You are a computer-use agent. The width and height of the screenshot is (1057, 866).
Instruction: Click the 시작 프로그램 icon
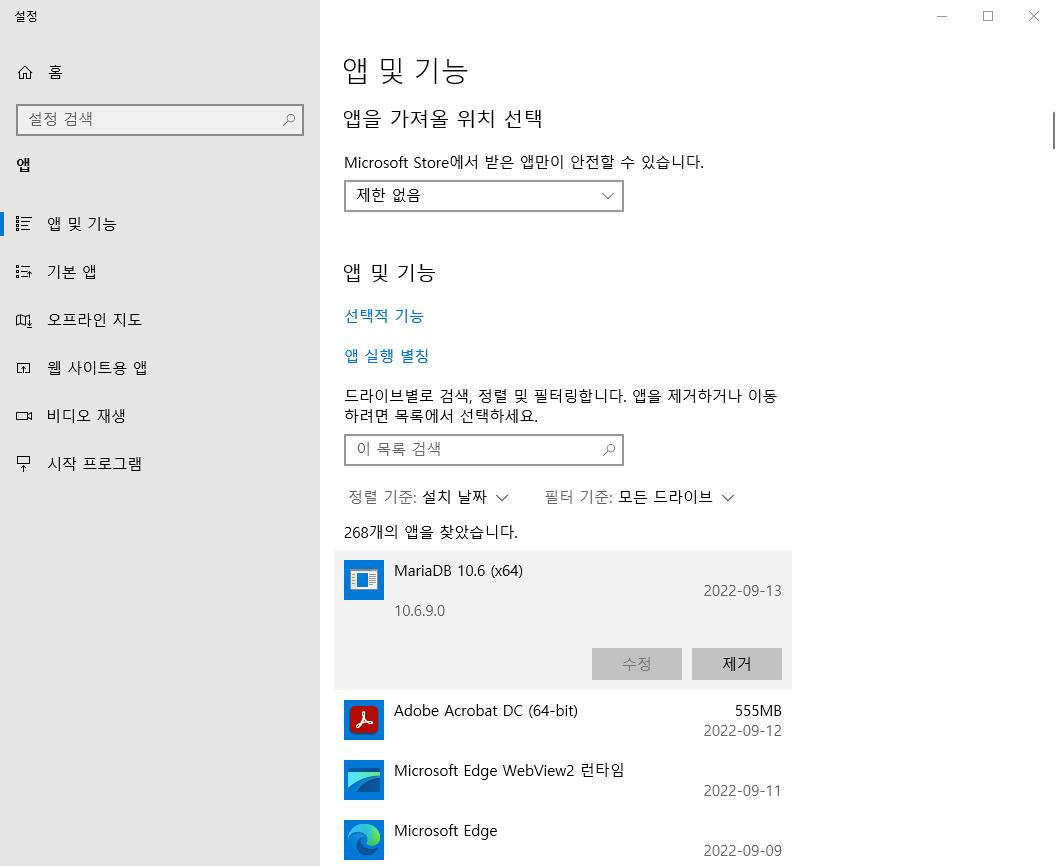click(x=24, y=464)
